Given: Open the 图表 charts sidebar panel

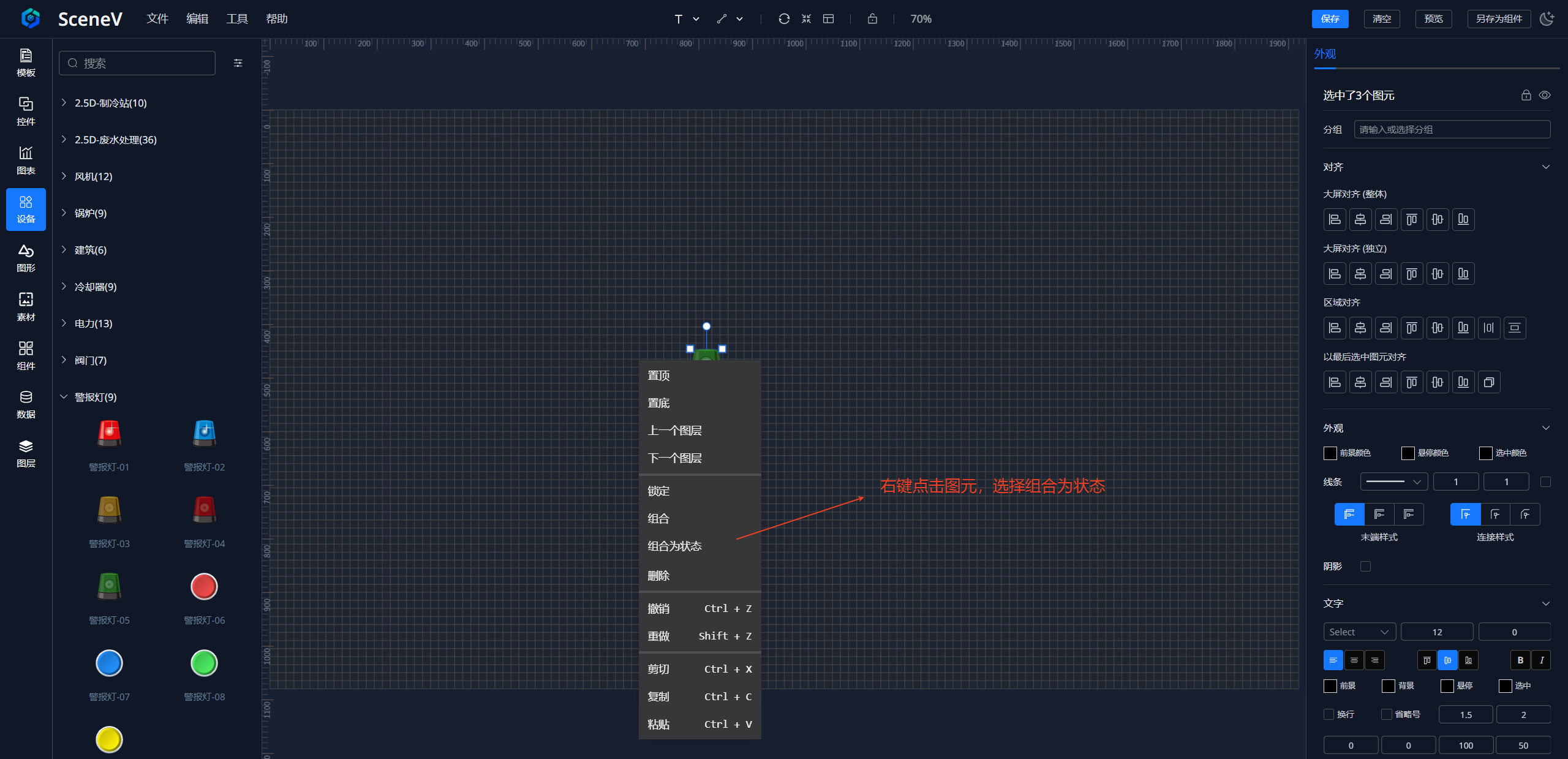Looking at the screenshot, I should 26,160.
